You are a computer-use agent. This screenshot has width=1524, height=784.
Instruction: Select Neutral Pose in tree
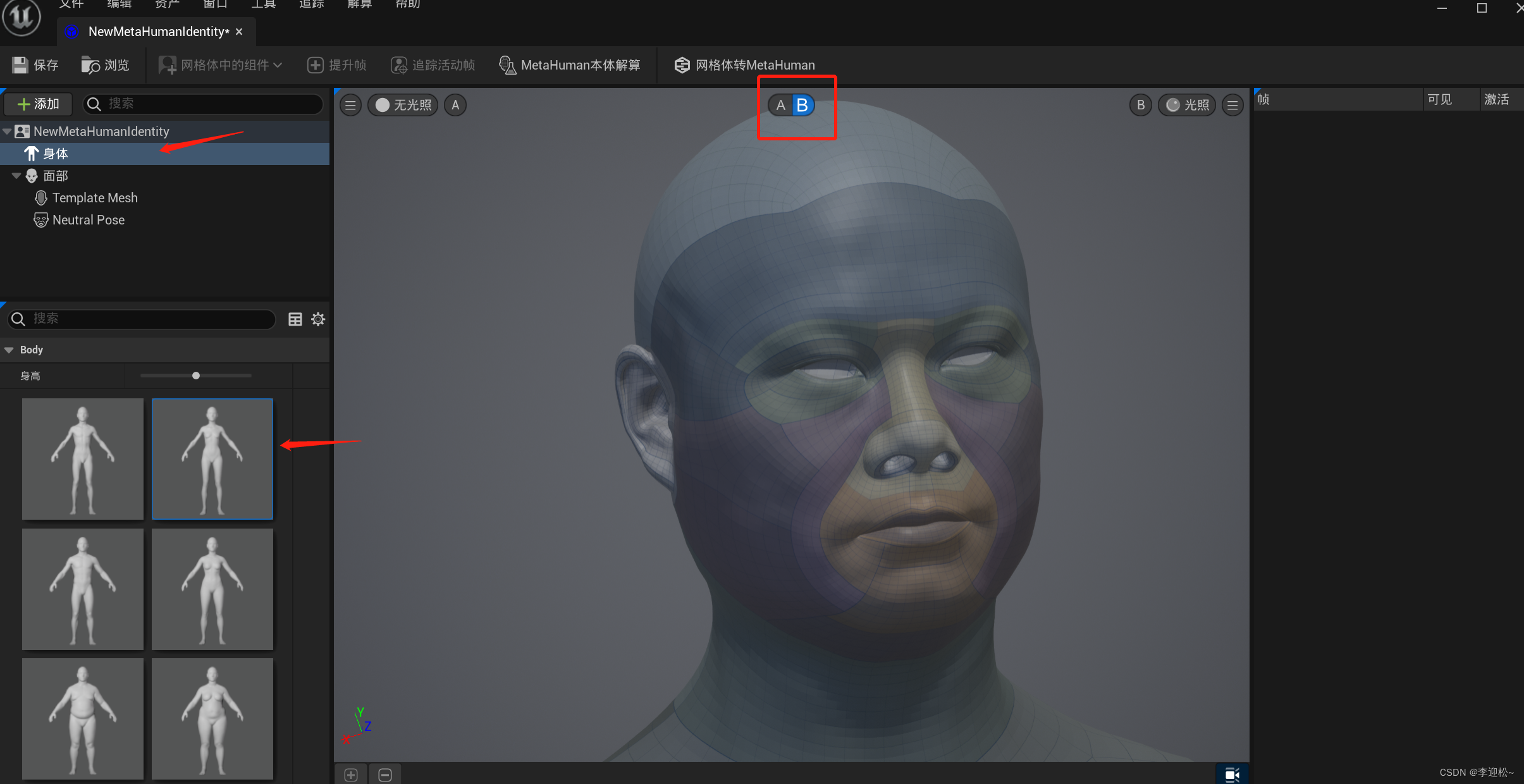pos(89,220)
